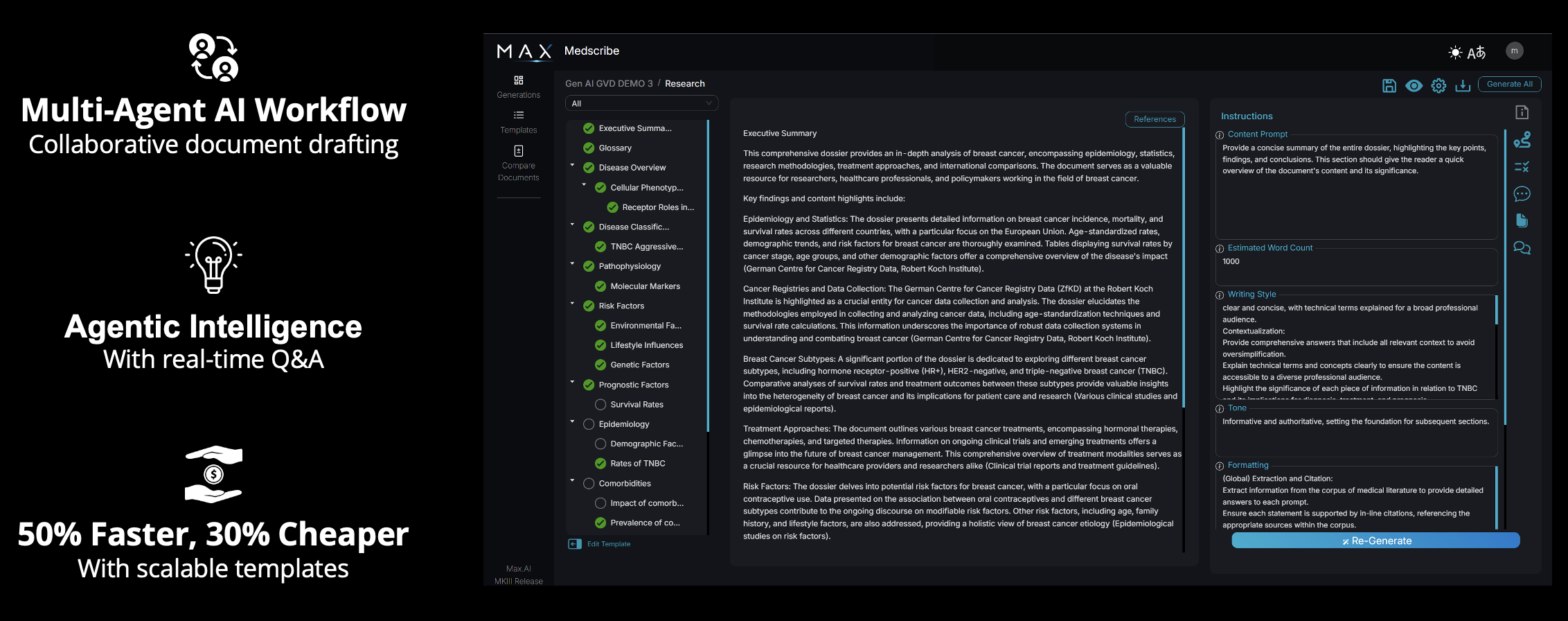Open Templates in the left sidebar
This screenshot has width=1568, height=621.
(x=518, y=121)
